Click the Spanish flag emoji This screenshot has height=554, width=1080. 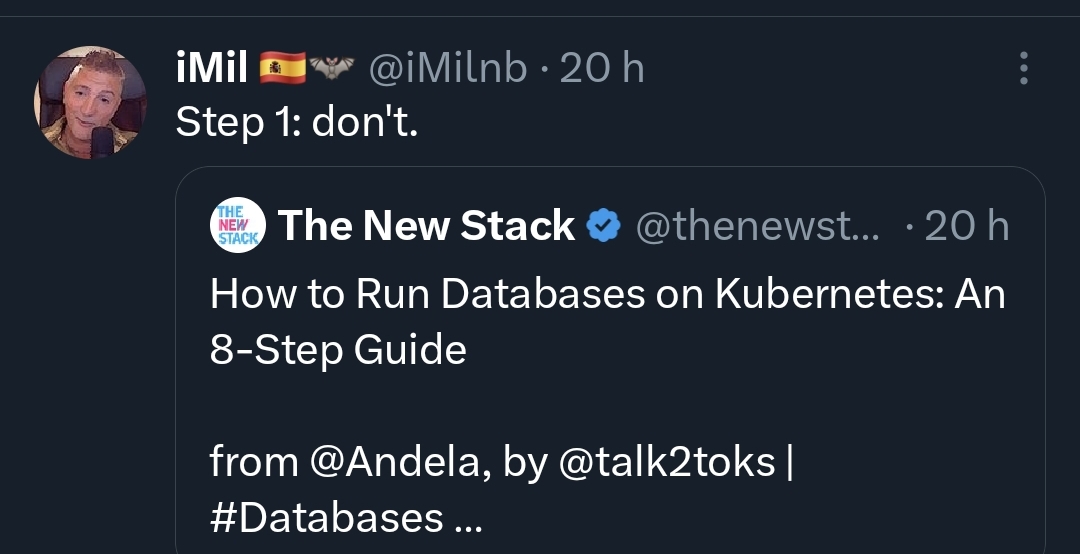282,68
